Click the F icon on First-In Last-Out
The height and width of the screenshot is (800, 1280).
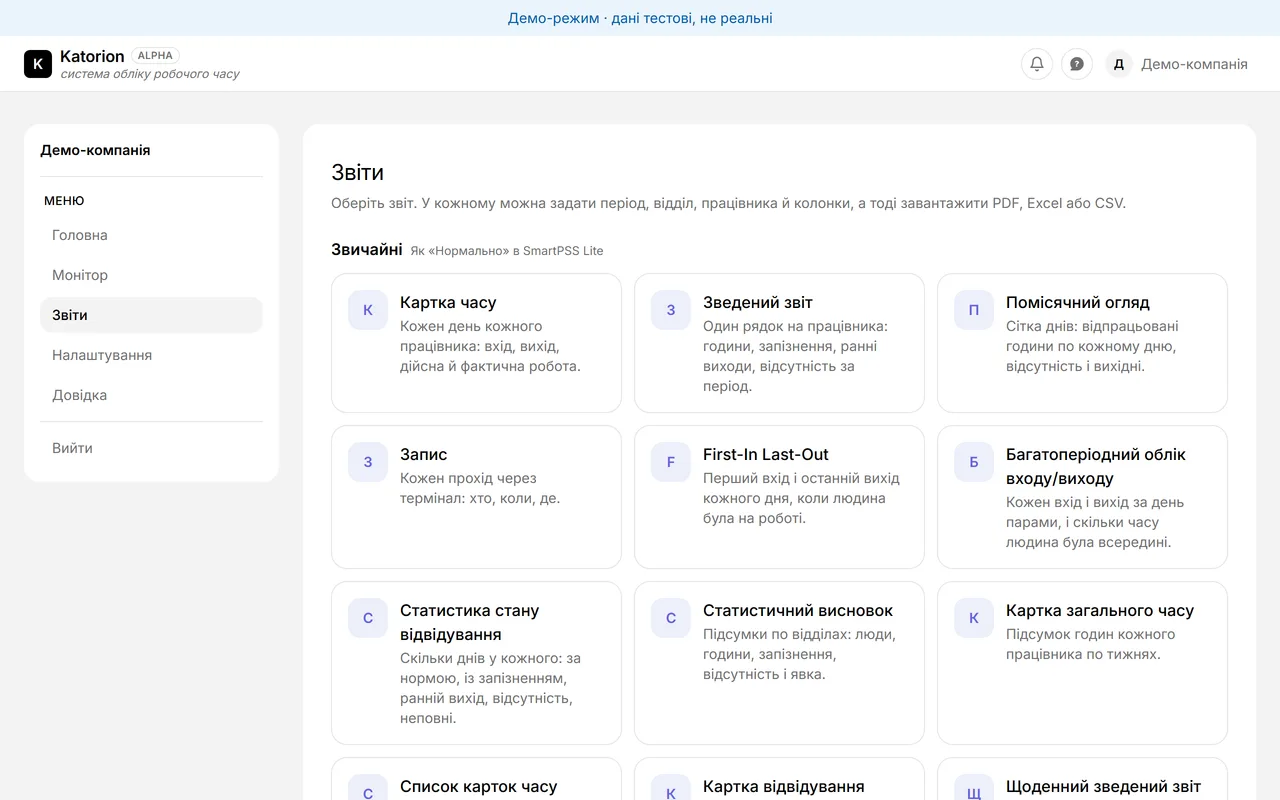tap(671, 462)
